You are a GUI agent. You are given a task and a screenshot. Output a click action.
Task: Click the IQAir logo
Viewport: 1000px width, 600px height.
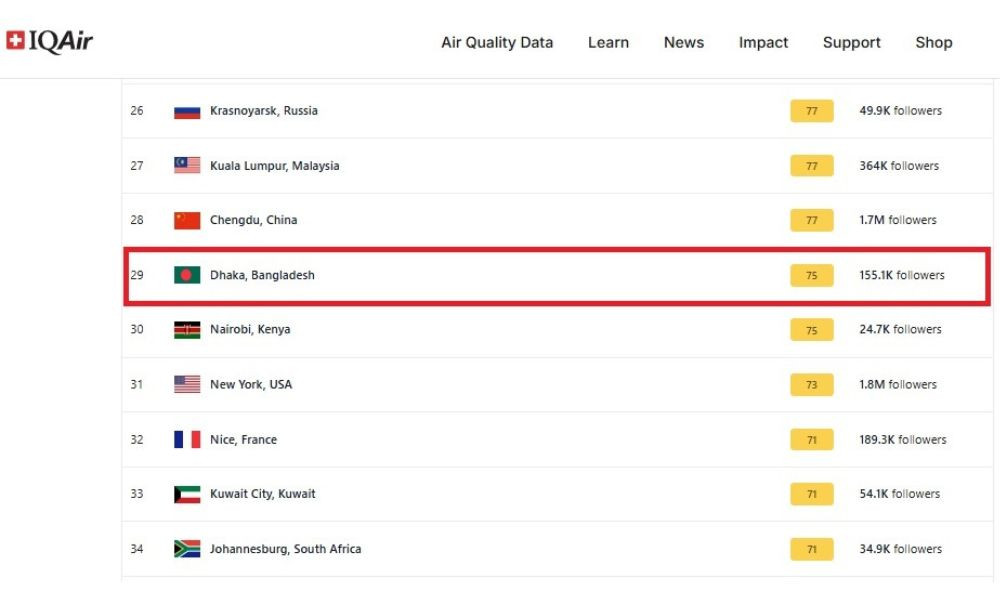tap(50, 41)
